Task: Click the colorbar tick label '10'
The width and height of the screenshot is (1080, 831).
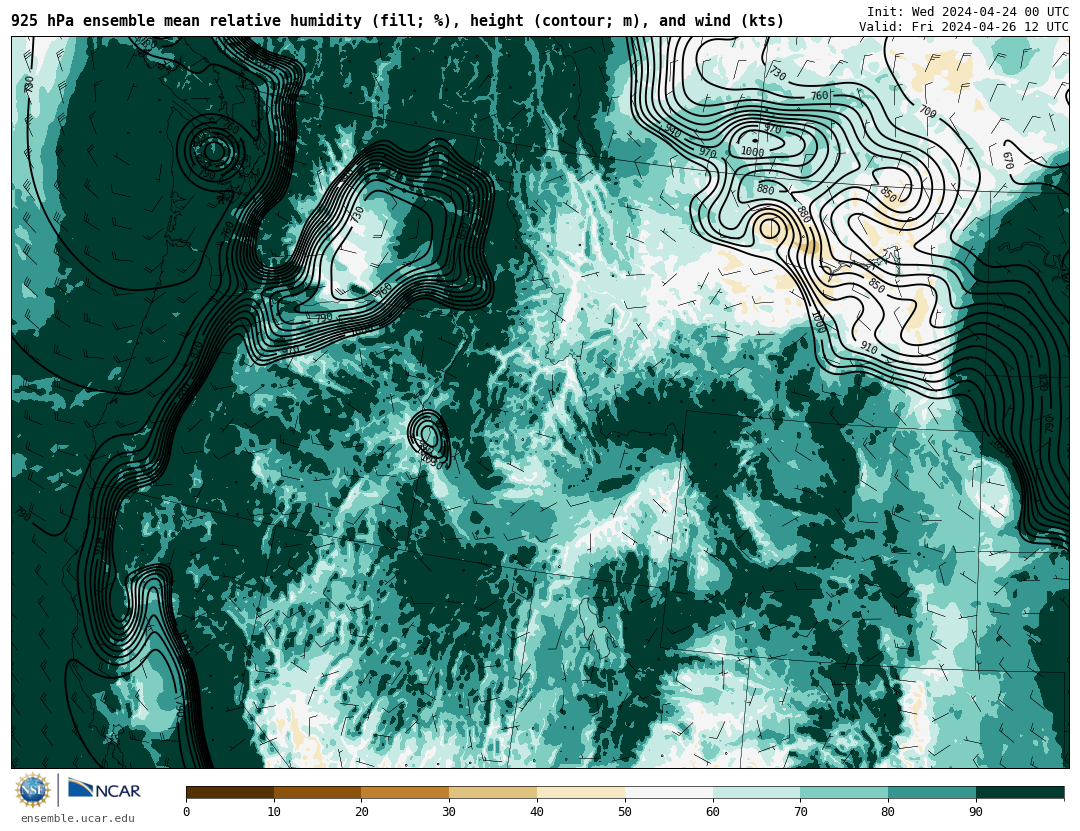Action: (274, 812)
